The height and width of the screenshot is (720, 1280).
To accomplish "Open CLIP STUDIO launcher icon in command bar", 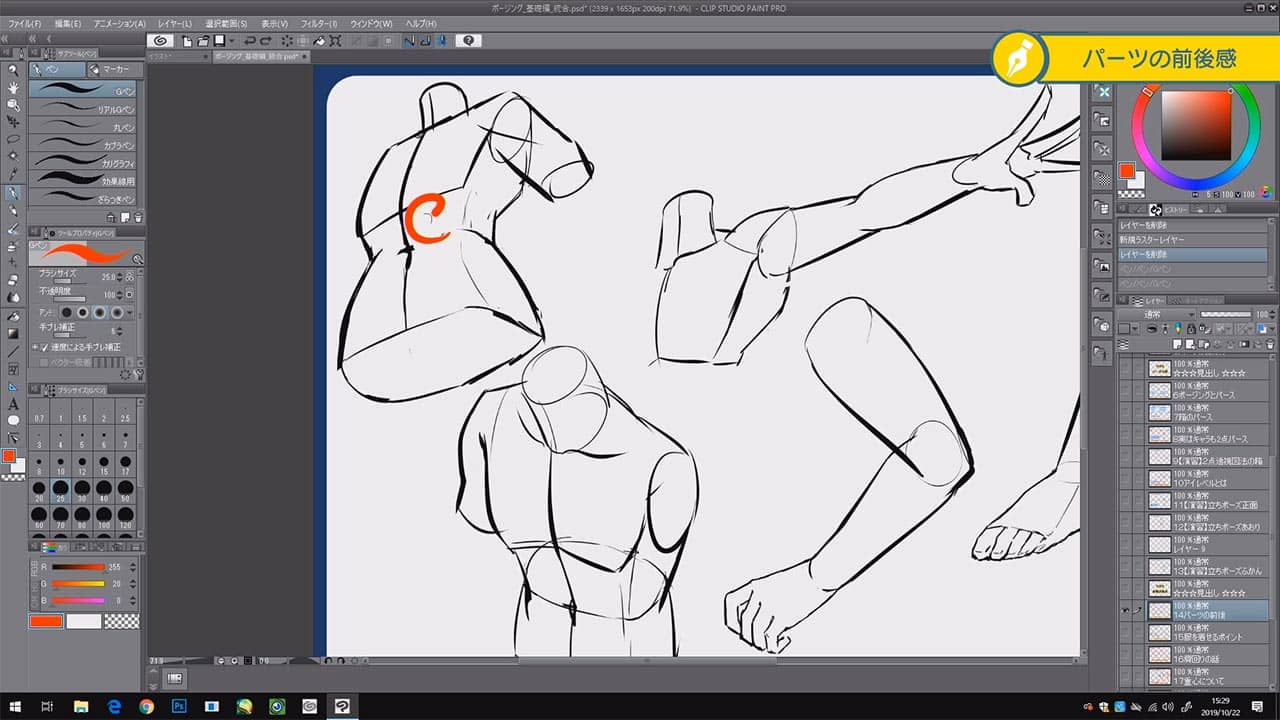I will [x=160, y=41].
